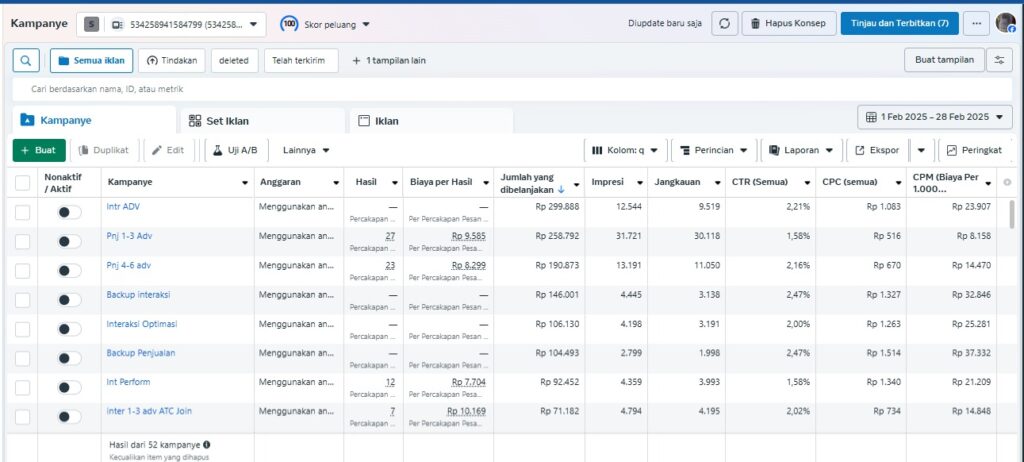Click the refresh data icon

click(725, 23)
